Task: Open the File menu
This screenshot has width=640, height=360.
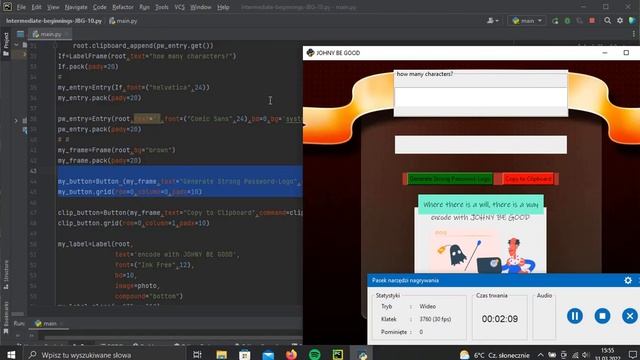Action: click(x=21, y=7)
